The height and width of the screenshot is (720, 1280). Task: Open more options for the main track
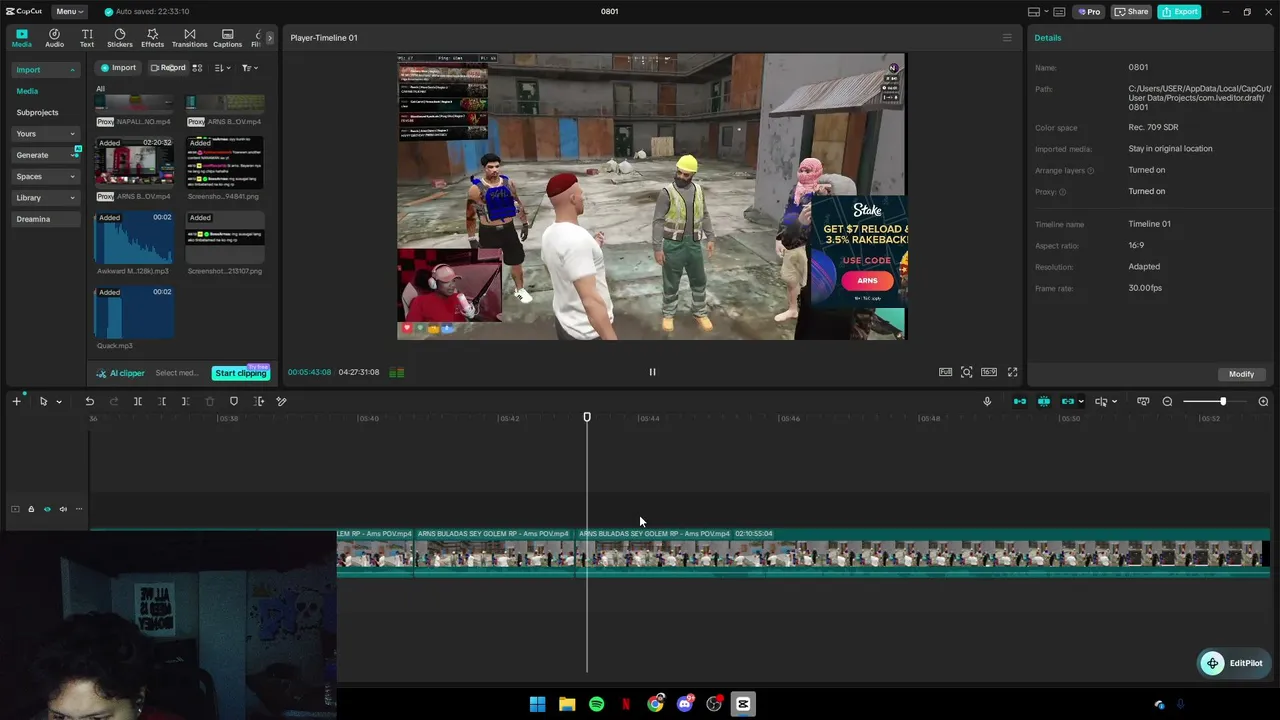tap(79, 509)
